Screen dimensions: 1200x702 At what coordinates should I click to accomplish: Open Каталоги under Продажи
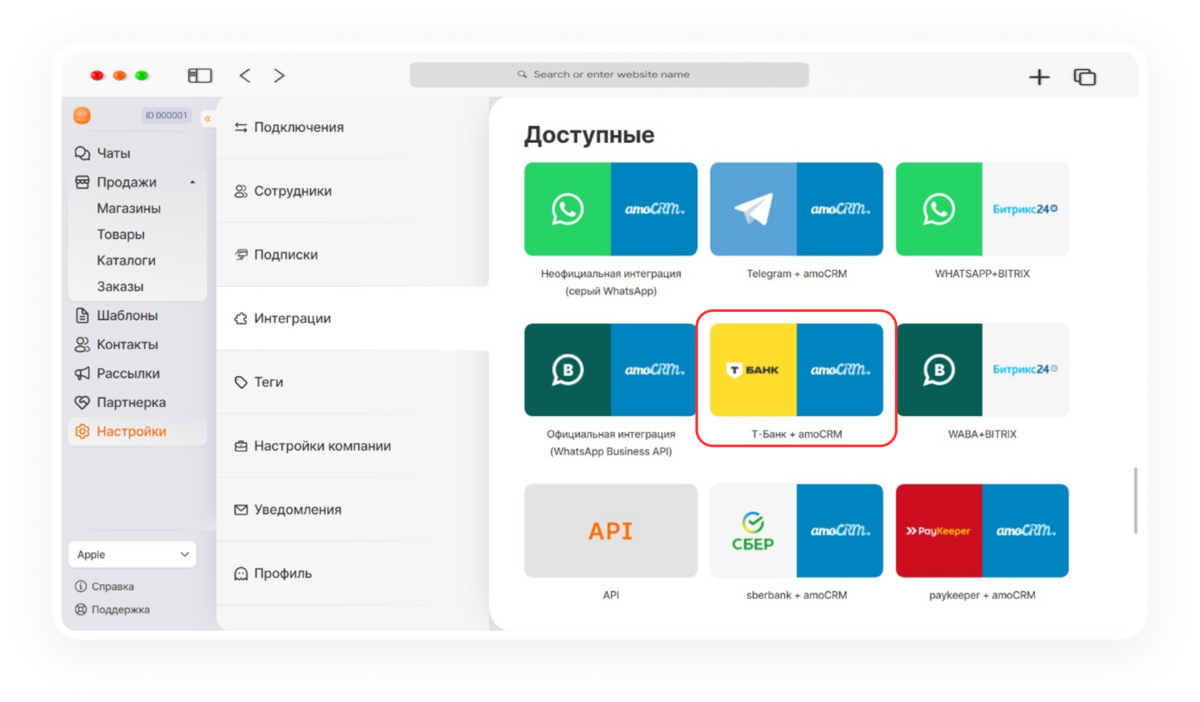coord(126,261)
